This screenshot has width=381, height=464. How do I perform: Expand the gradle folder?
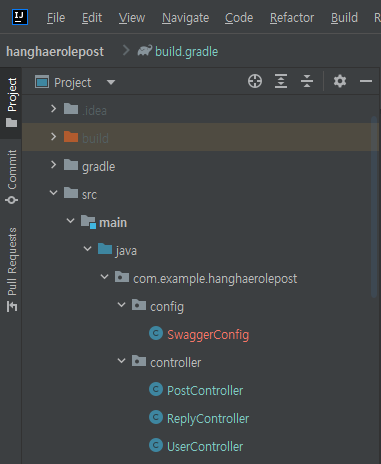[53, 164]
